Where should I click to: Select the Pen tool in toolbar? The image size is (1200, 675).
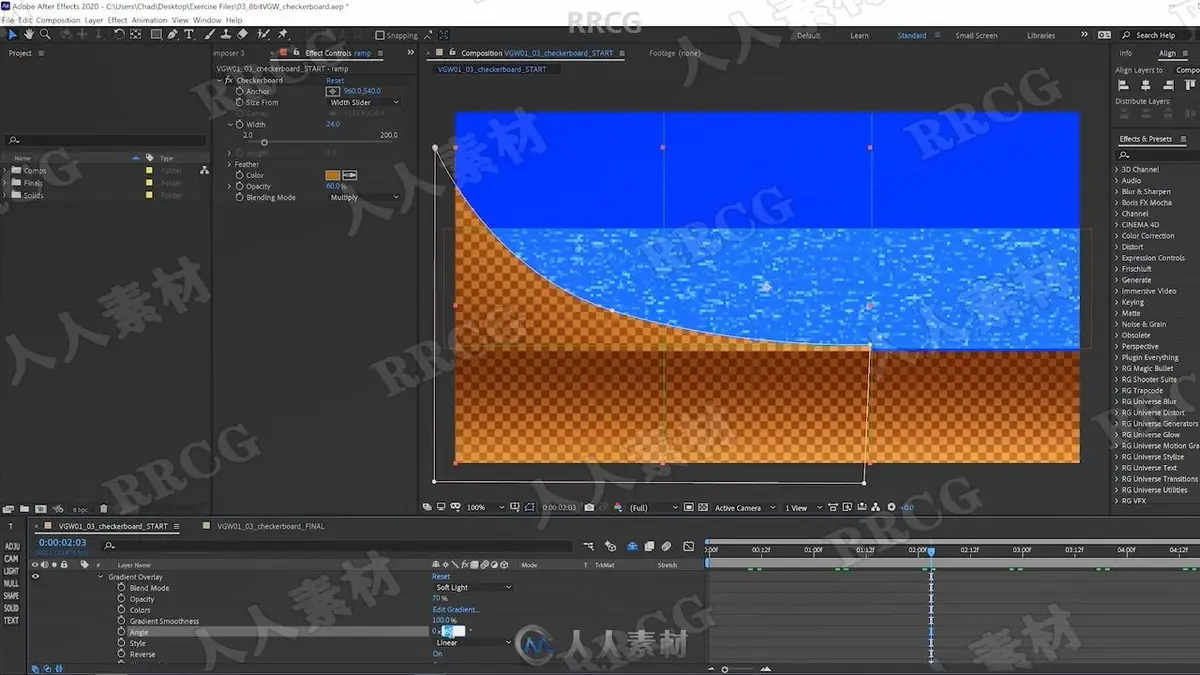click(x=172, y=34)
